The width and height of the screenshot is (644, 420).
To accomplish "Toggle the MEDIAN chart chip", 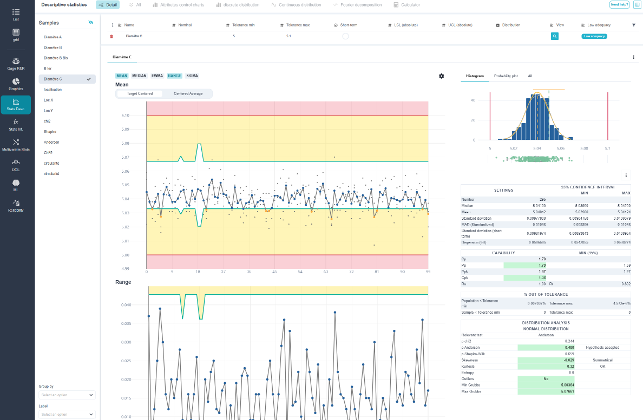I will tap(139, 76).
